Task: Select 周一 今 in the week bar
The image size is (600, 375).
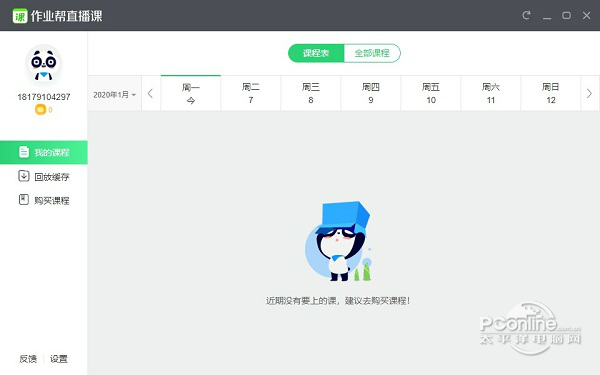Action: 191,93
